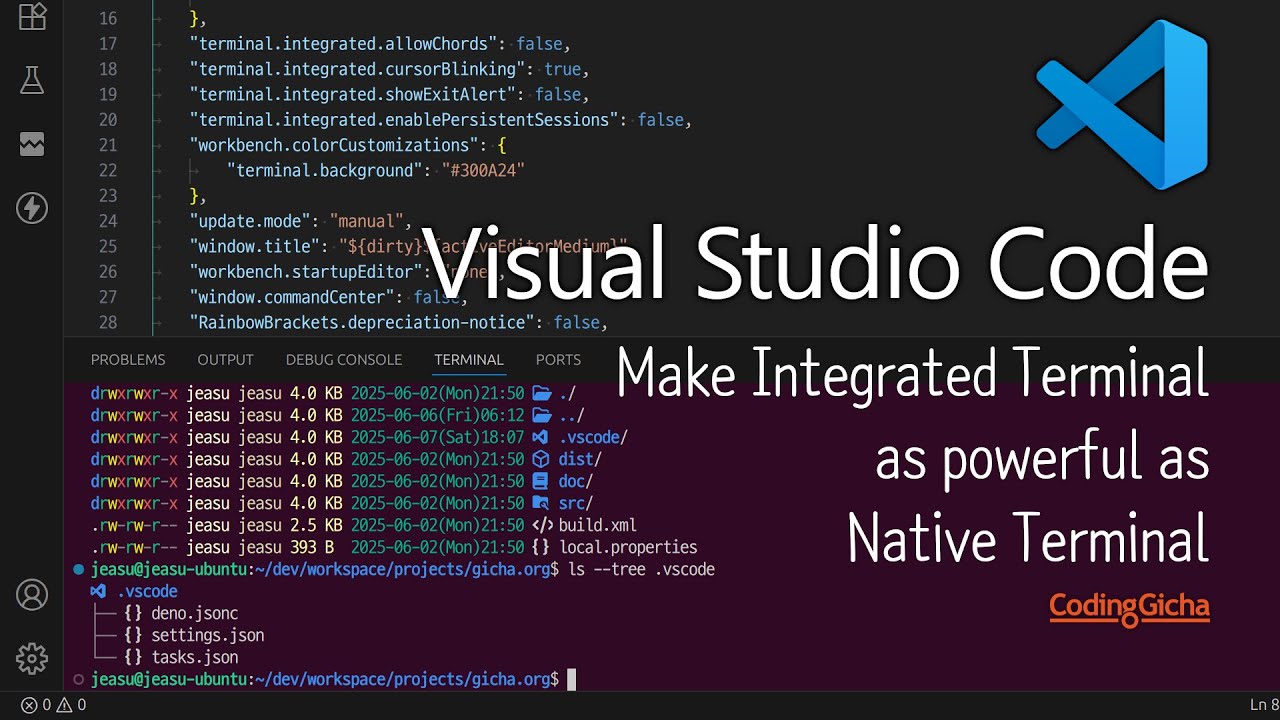The height and width of the screenshot is (720, 1280).
Task: Click hollow circle decoration at current prompt
Action: click(79, 679)
